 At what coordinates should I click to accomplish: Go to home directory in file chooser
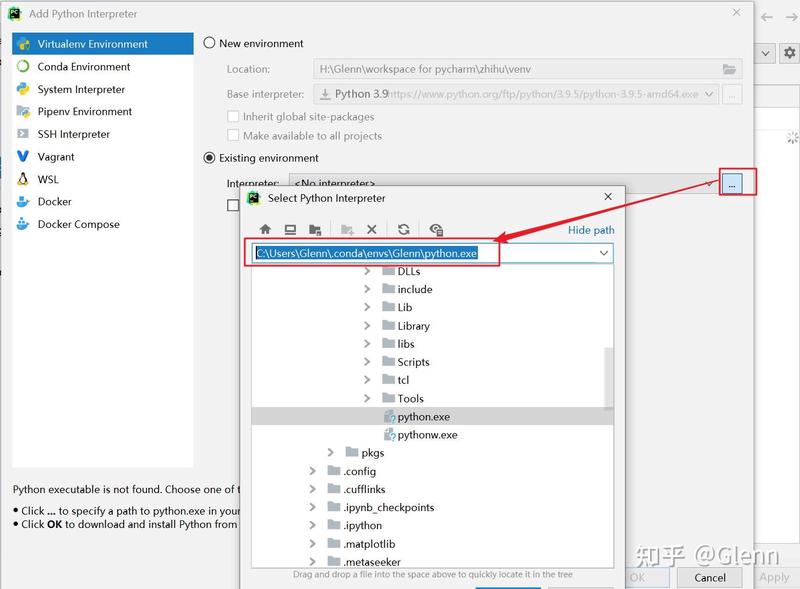click(265, 230)
